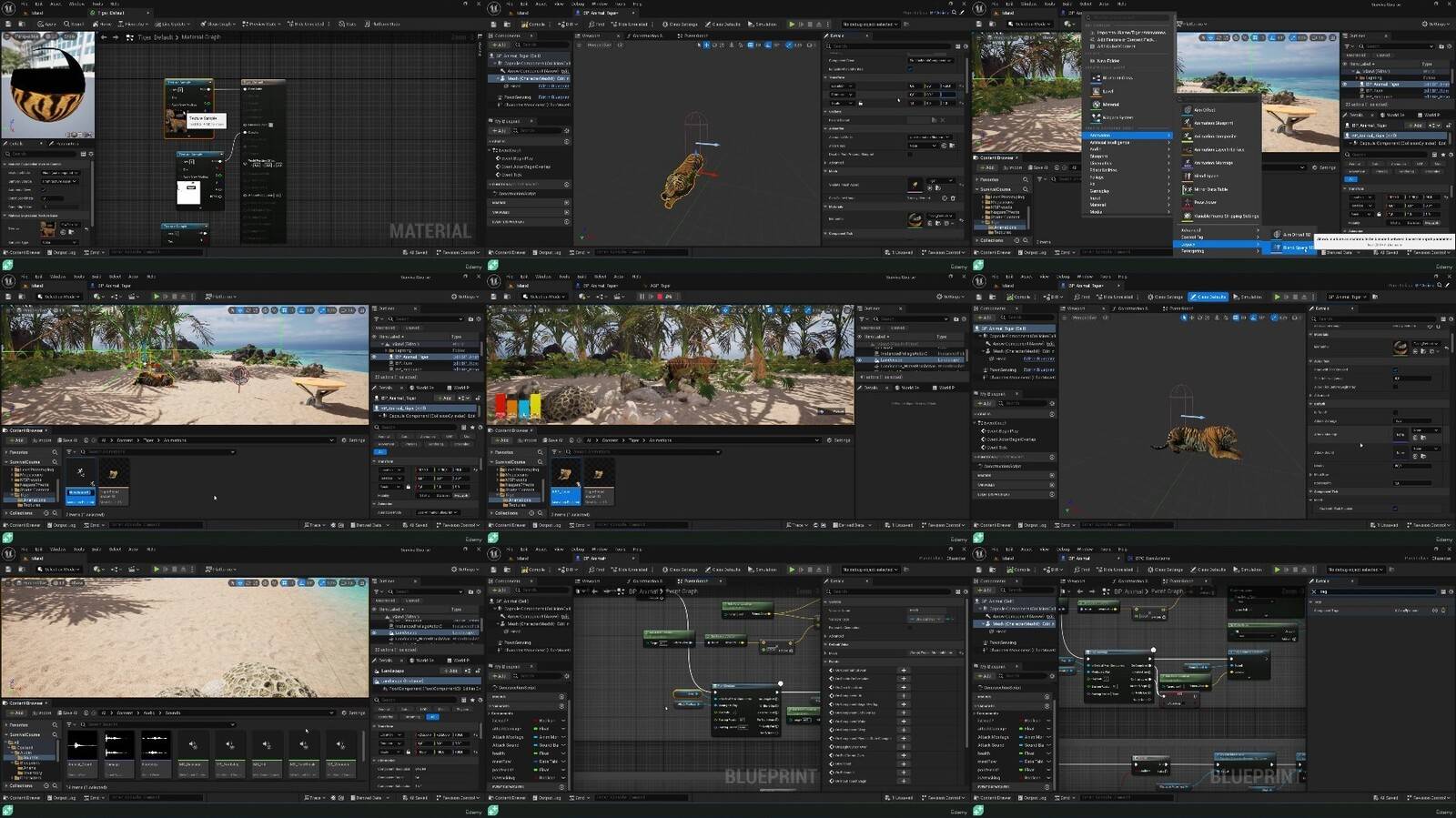Choose Aim Offset 1D in the Legacy submenu
This screenshot has width=1456, height=818.
click(1292, 235)
